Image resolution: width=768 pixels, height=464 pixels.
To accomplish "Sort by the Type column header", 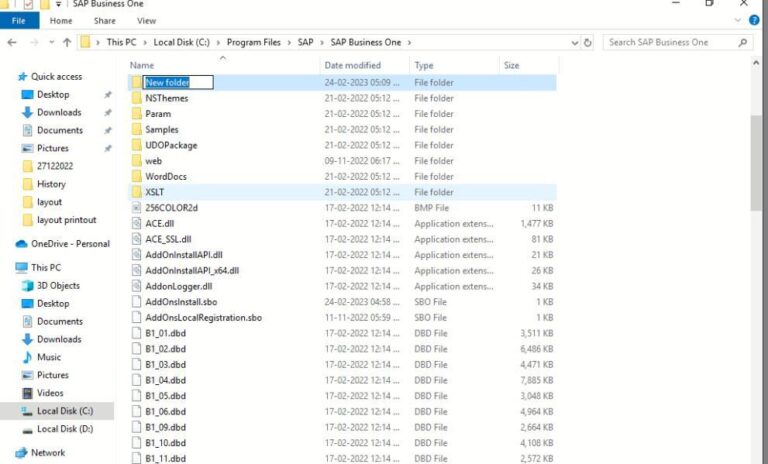I will pyautogui.click(x=424, y=65).
